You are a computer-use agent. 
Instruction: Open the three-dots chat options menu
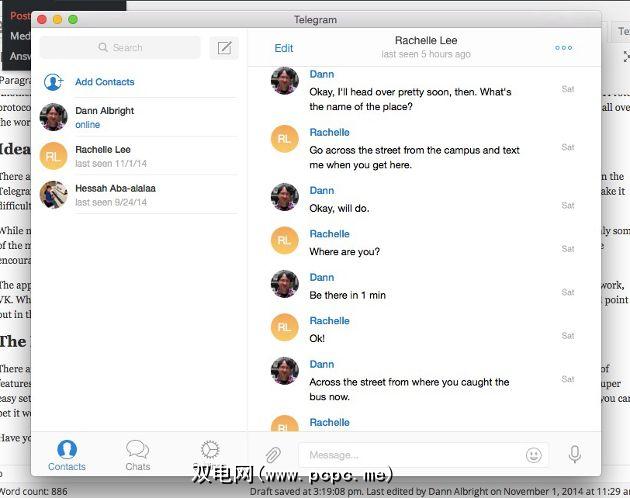click(563, 48)
